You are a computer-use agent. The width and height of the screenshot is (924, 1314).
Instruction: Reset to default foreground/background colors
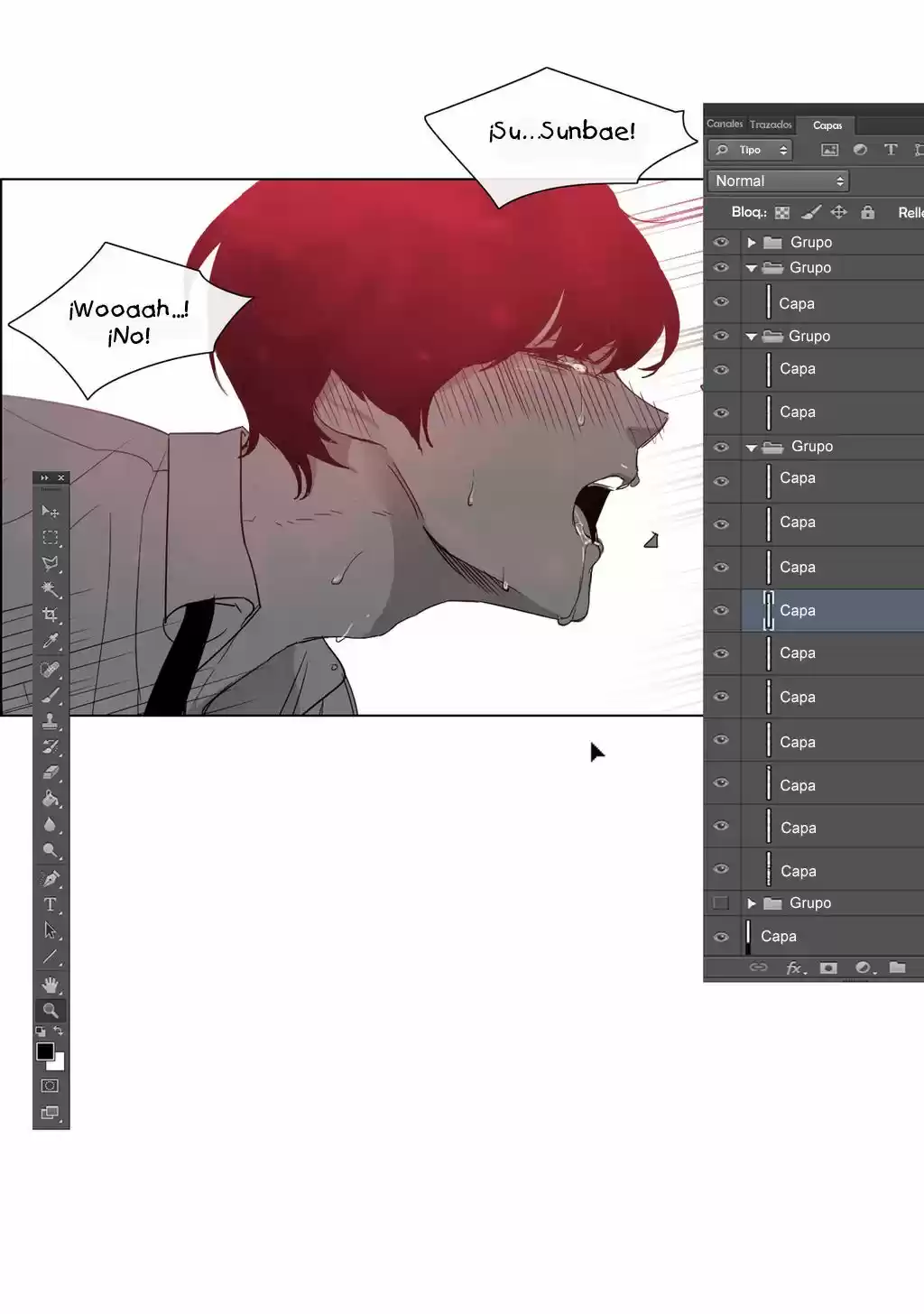41,1031
